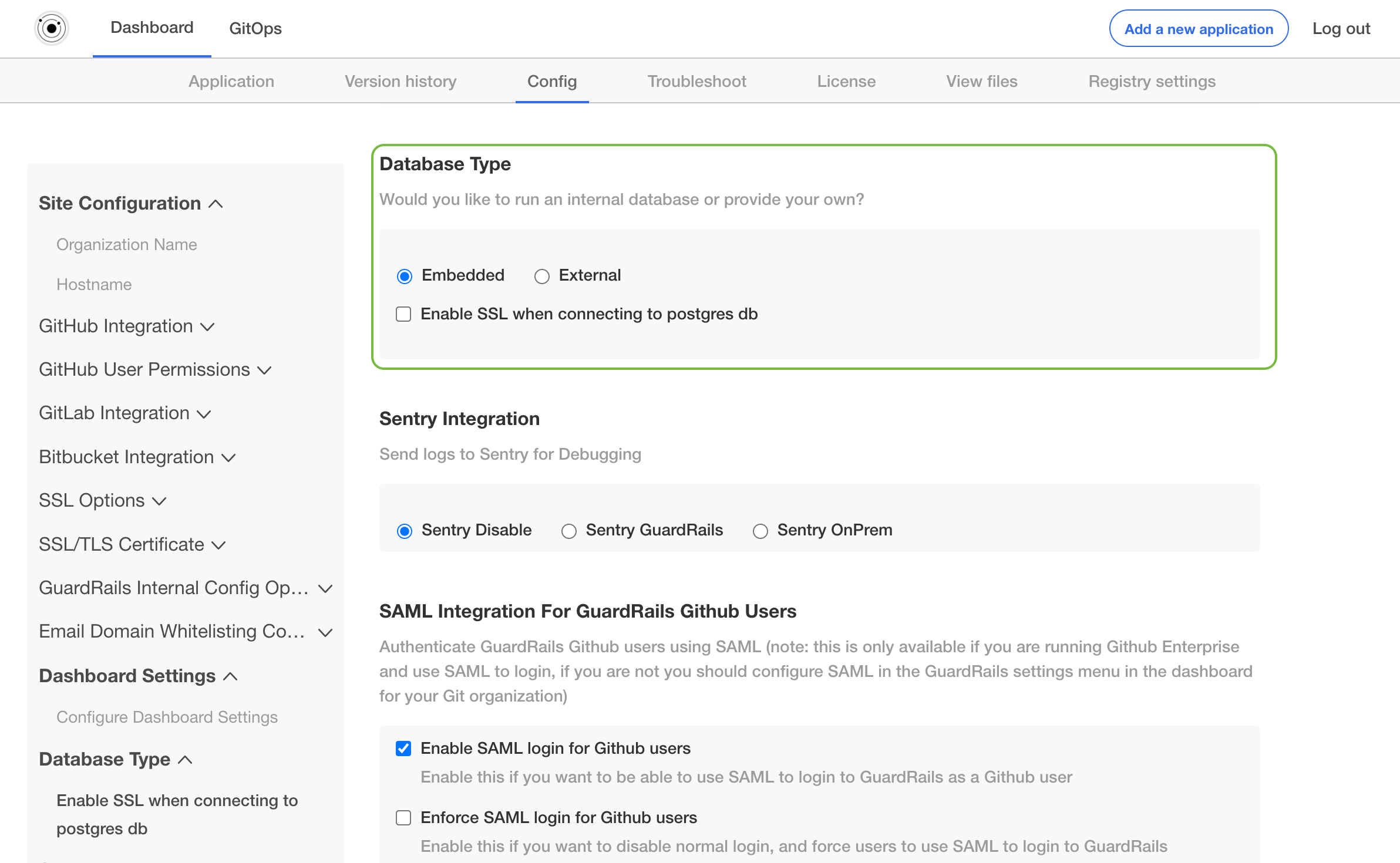Viewport: 1400px width, 863px height.
Task: Select the Embedded database radio button
Action: coord(405,276)
